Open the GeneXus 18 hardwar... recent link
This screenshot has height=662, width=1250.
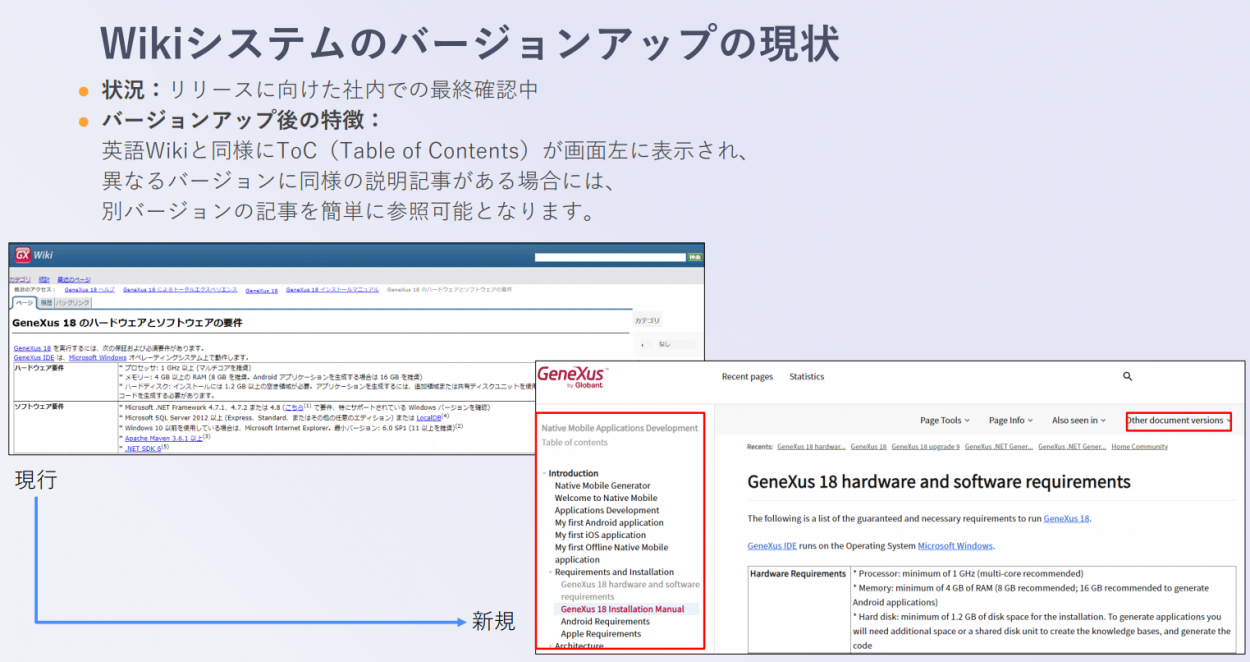click(x=811, y=447)
